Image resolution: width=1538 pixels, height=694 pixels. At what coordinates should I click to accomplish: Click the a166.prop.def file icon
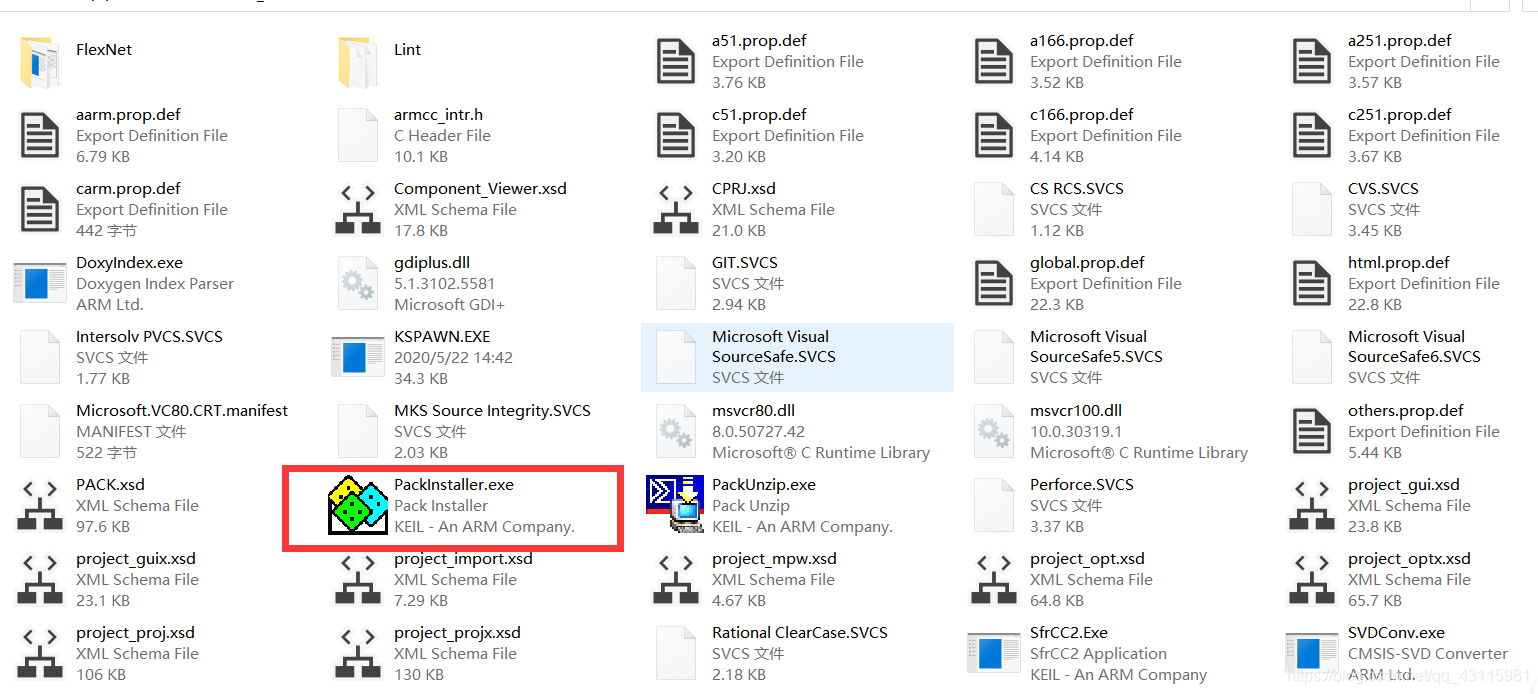pyautogui.click(x=994, y=62)
